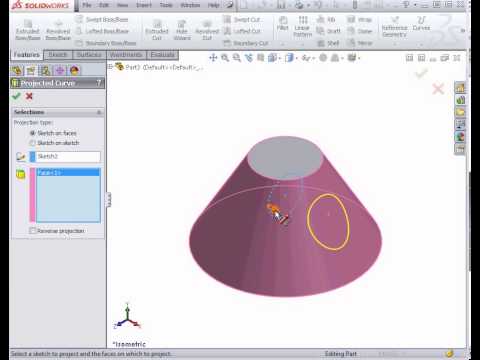Choose the Wrap feature
Screen dimensions: 480x360
pos(359,19)
